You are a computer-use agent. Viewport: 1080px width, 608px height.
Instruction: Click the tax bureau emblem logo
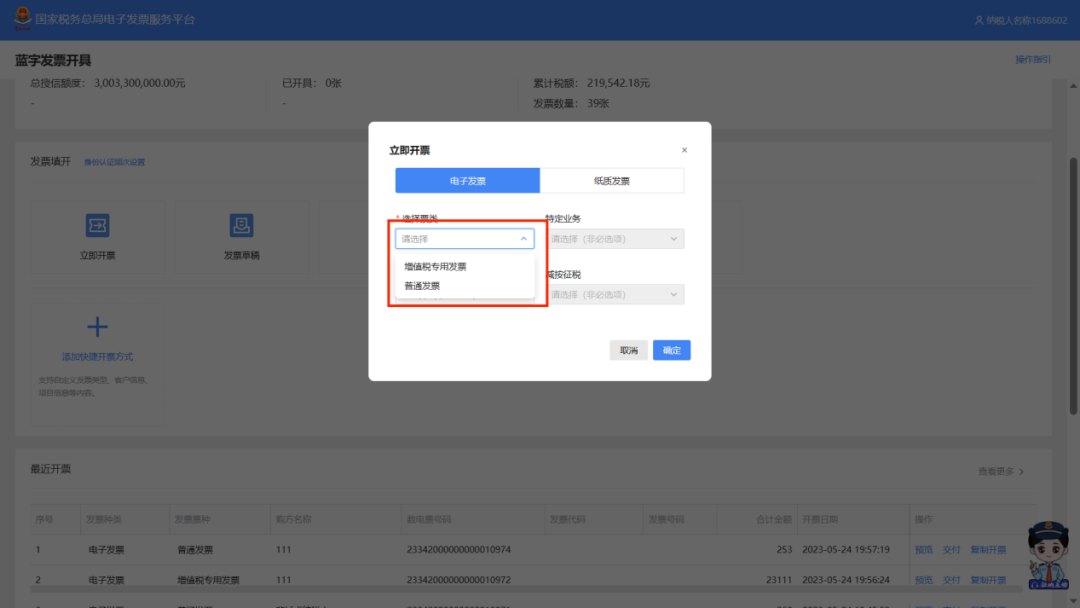pos(19,20)
